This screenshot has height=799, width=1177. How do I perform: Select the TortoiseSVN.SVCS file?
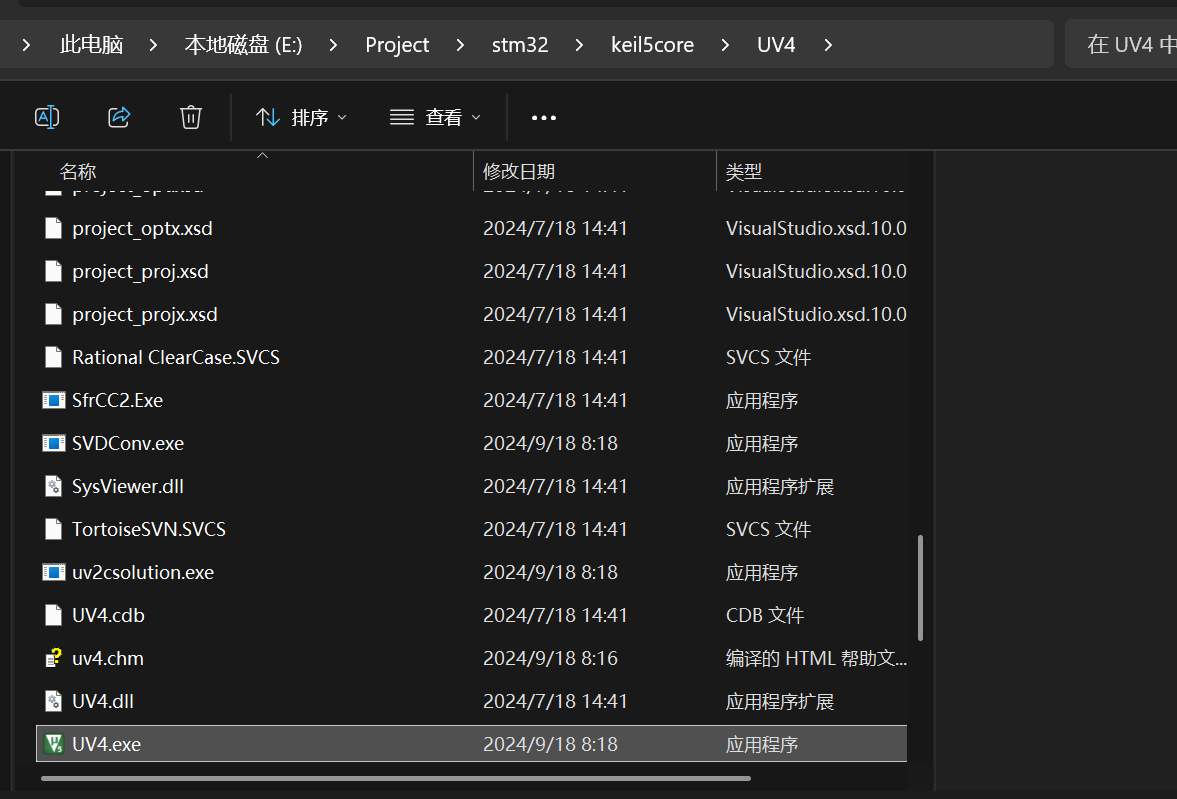tap(148, 529)
